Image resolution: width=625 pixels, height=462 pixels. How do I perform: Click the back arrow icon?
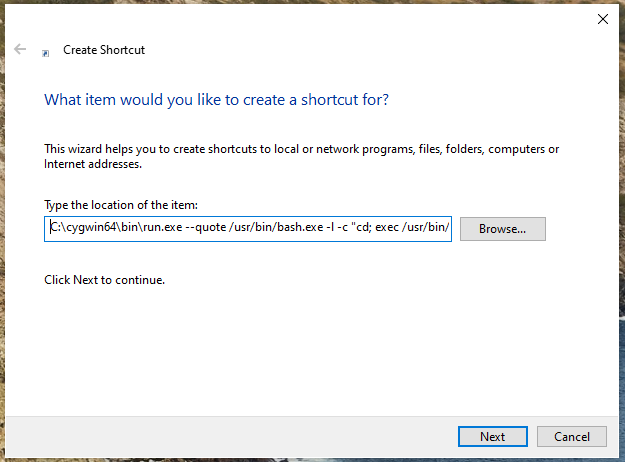click(20, 49)
